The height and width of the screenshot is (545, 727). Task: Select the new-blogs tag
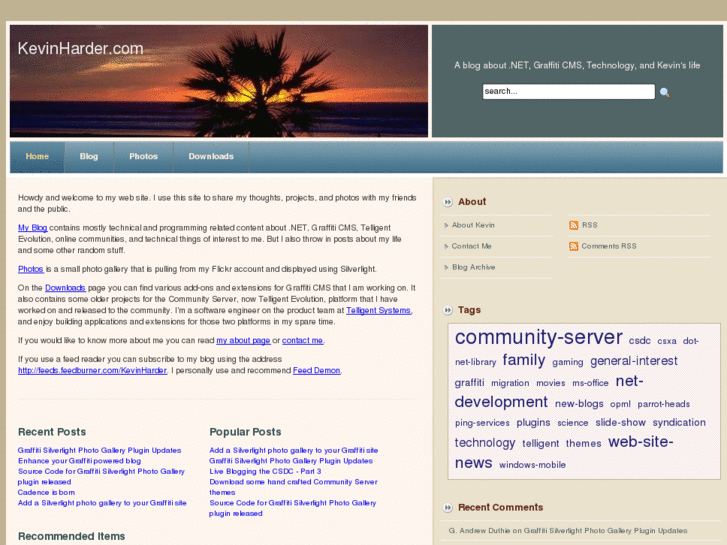pos(579,404)
